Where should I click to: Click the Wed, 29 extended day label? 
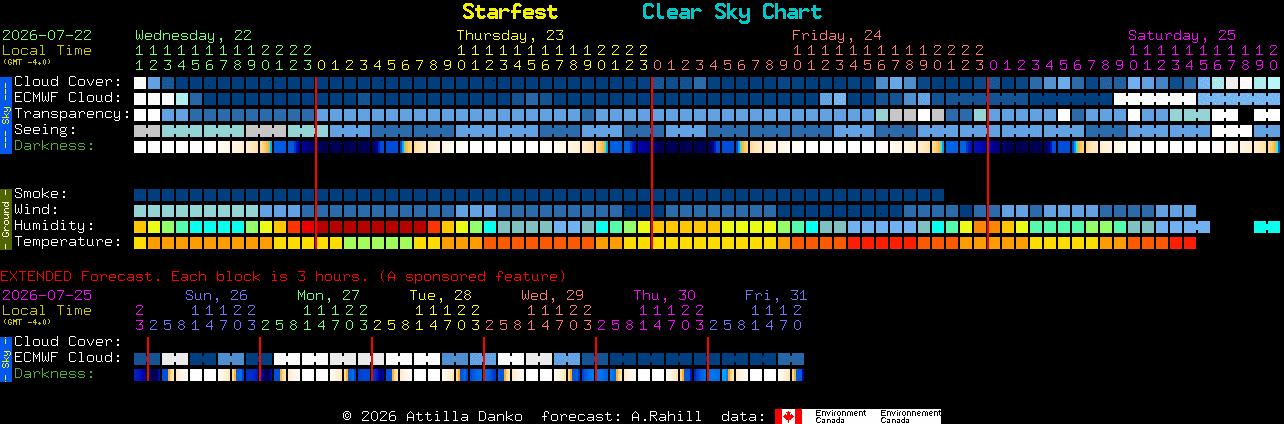(x=552, y=295)
